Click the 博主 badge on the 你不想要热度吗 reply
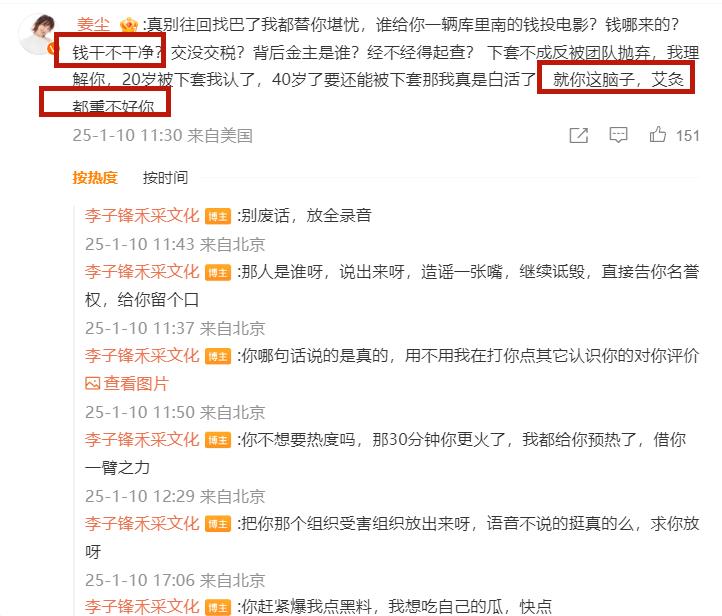Screen dimensions: 722x616 [218, 440]
